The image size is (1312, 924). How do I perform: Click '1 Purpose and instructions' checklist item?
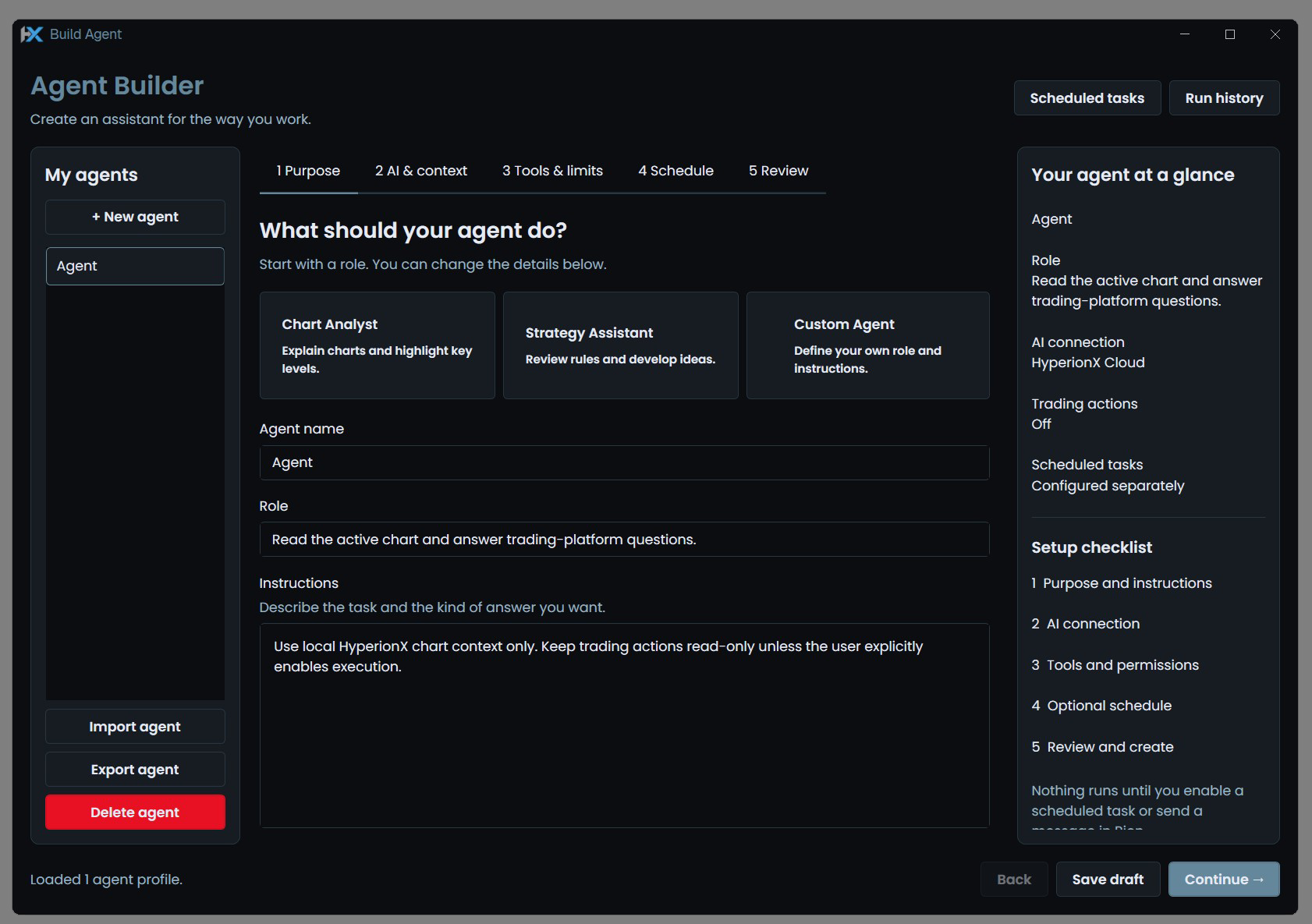[1121, 583]
